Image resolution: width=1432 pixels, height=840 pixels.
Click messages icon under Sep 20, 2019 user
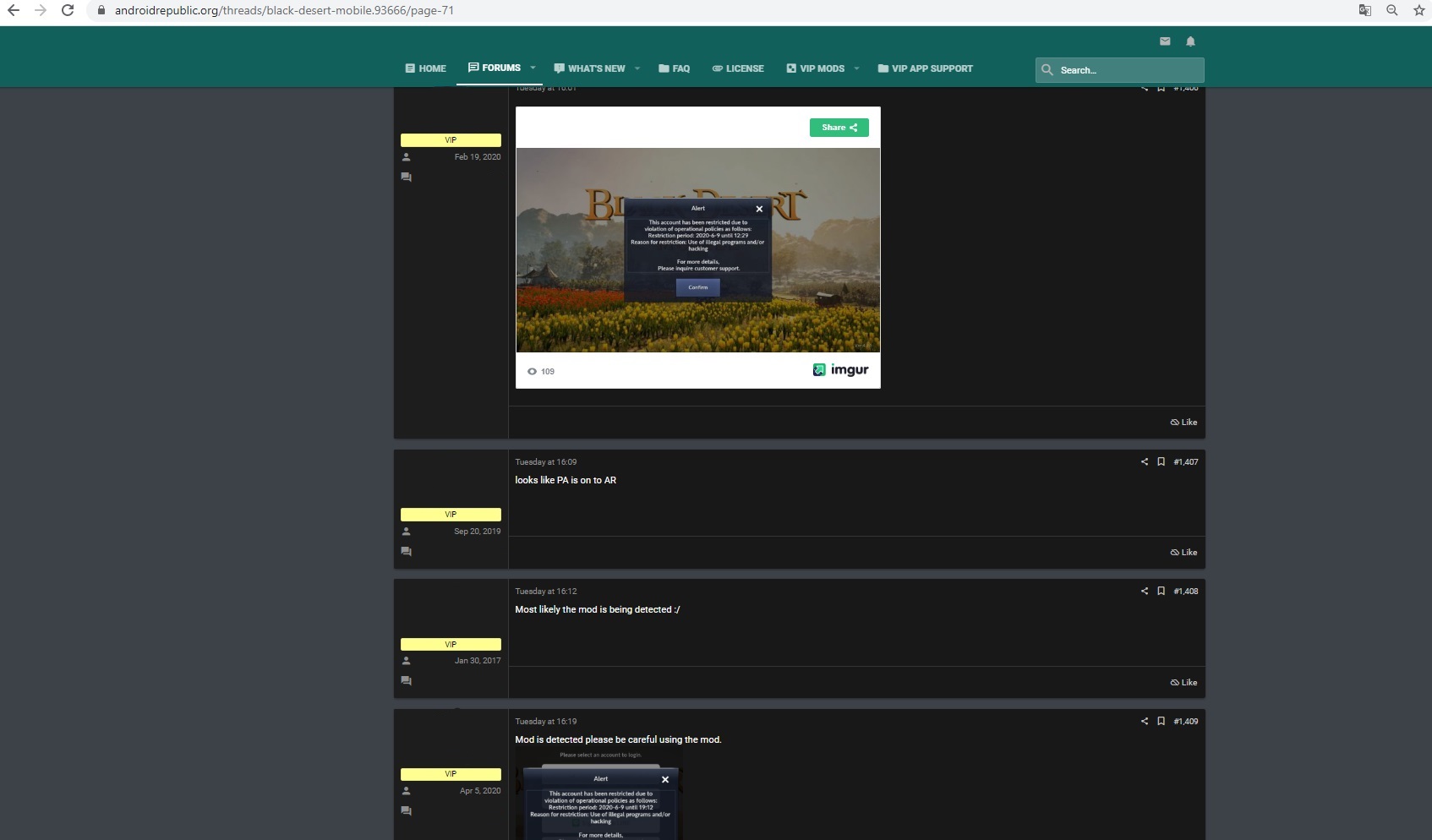(x=406, y=551)
